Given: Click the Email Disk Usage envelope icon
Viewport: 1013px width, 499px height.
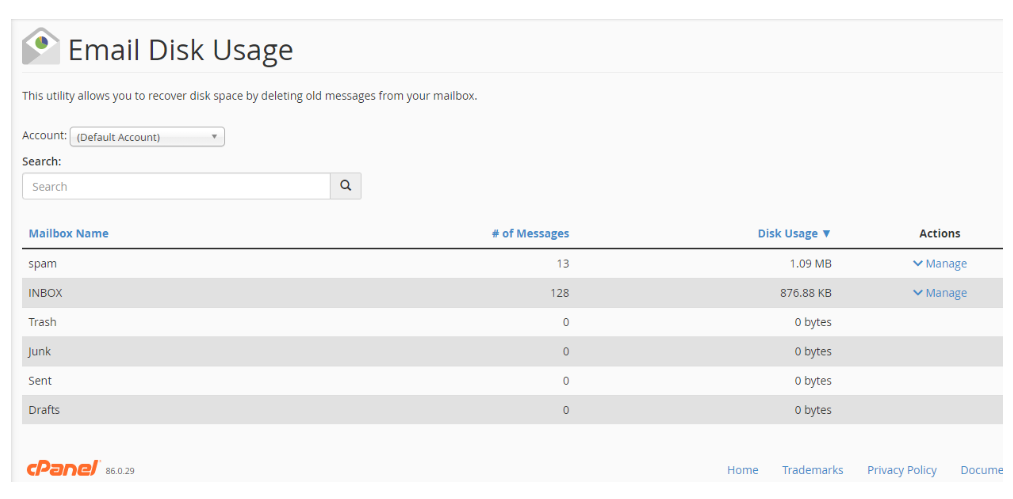Looking at the screenshot, I should (x=41, y=47).
